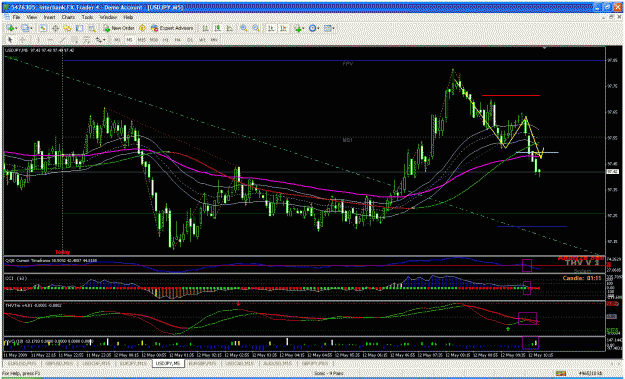This screenshot has width=625, height=379.
Task: Select the M15 timeframe
Action: click(x=142, y=40)
